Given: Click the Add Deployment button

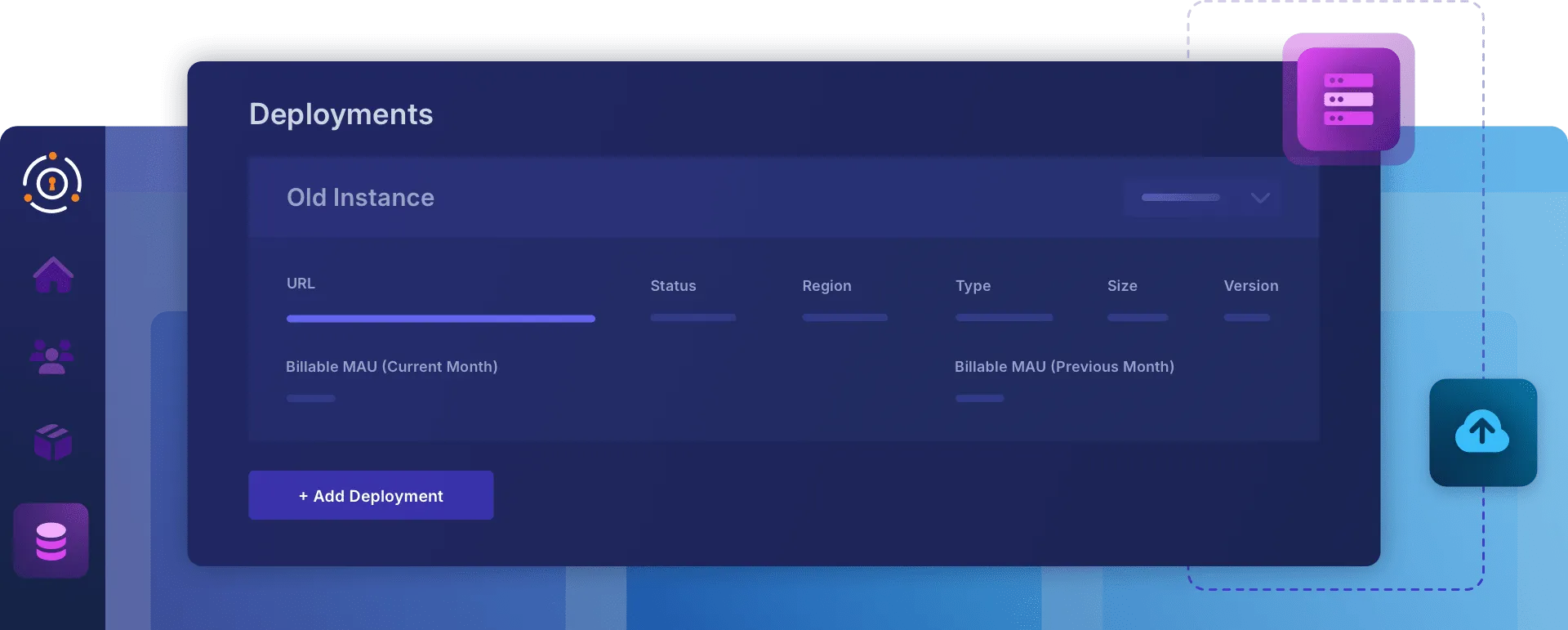Looking at the screenshot, I should pos(371,495).
